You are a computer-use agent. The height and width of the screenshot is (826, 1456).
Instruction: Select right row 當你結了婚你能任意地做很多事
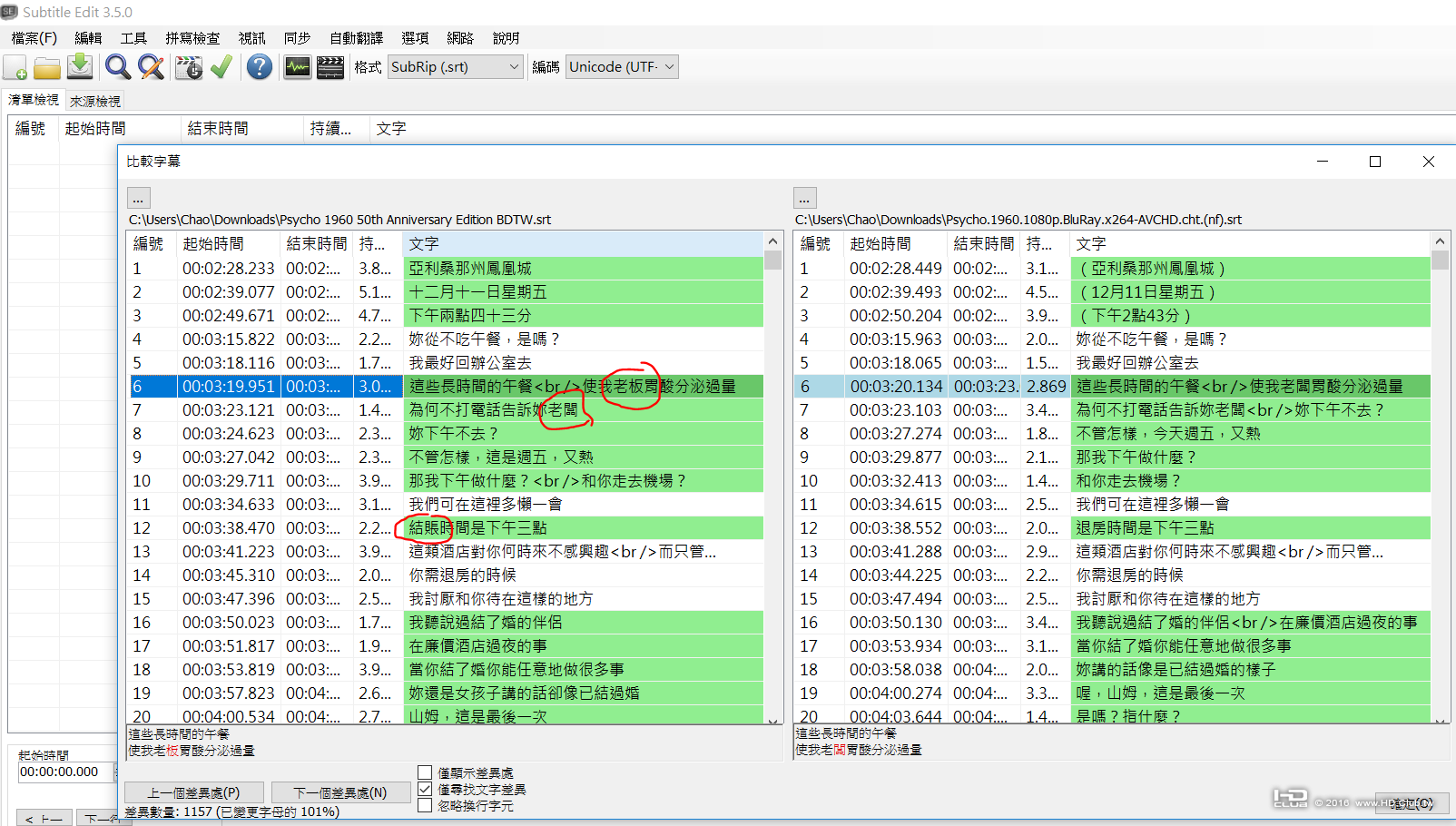(1113, 646)
